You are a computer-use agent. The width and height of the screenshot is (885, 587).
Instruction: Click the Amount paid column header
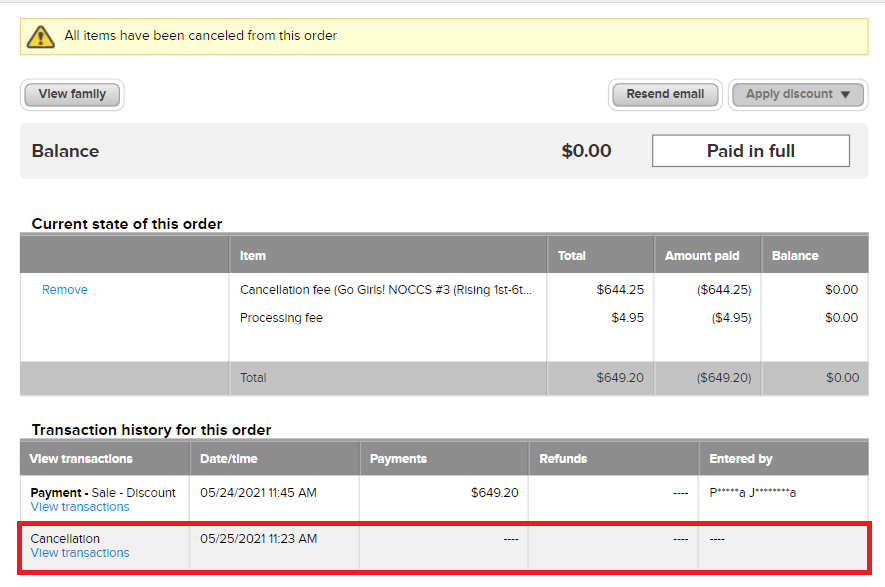click(702, 256)
